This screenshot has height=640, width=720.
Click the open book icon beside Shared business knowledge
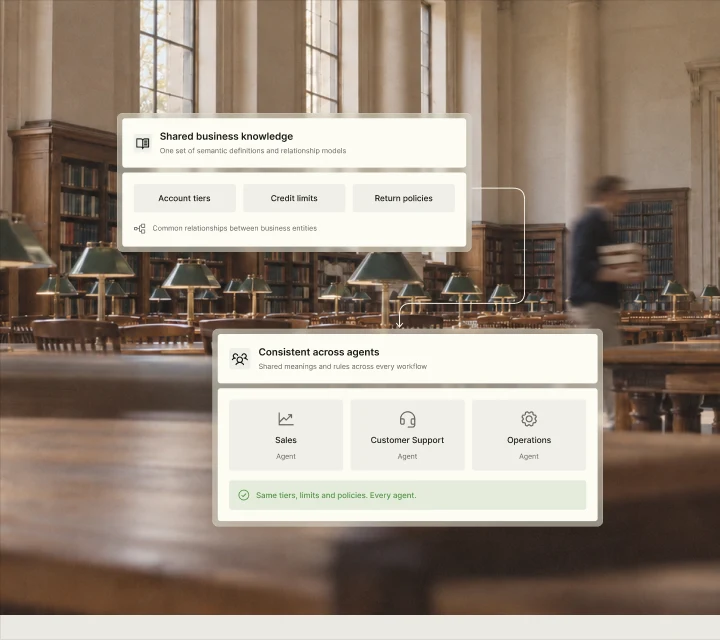[x=143, y=143]
